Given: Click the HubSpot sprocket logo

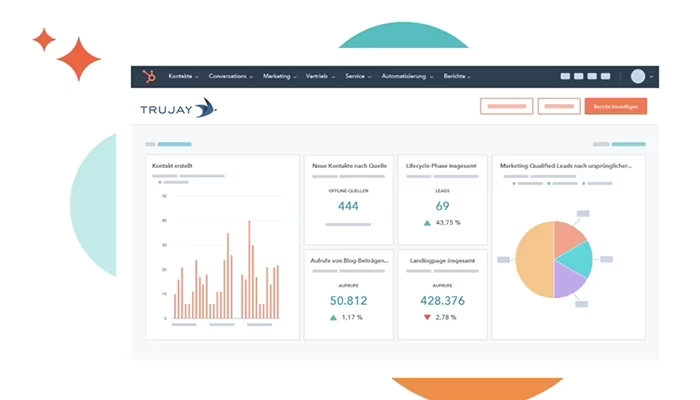Looking at the screenshot, I should [150, 76].
